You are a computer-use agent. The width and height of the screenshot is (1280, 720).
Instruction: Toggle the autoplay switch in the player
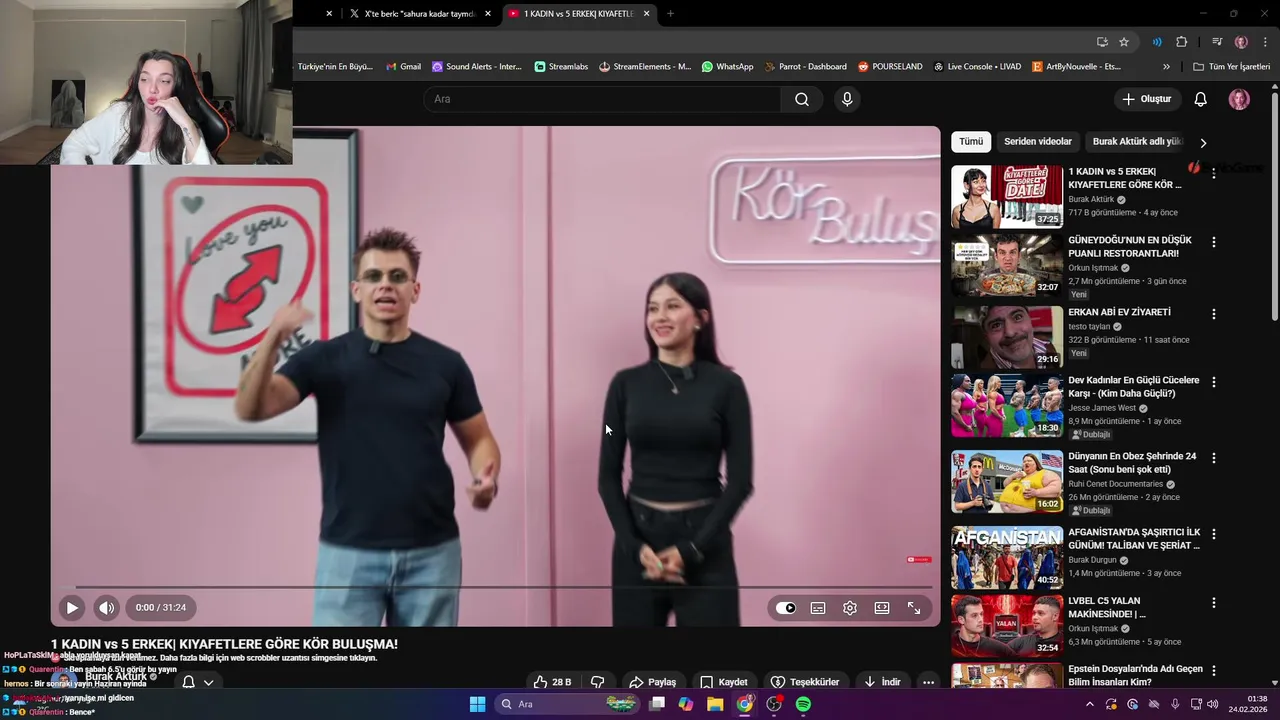(x=786, y=608)
